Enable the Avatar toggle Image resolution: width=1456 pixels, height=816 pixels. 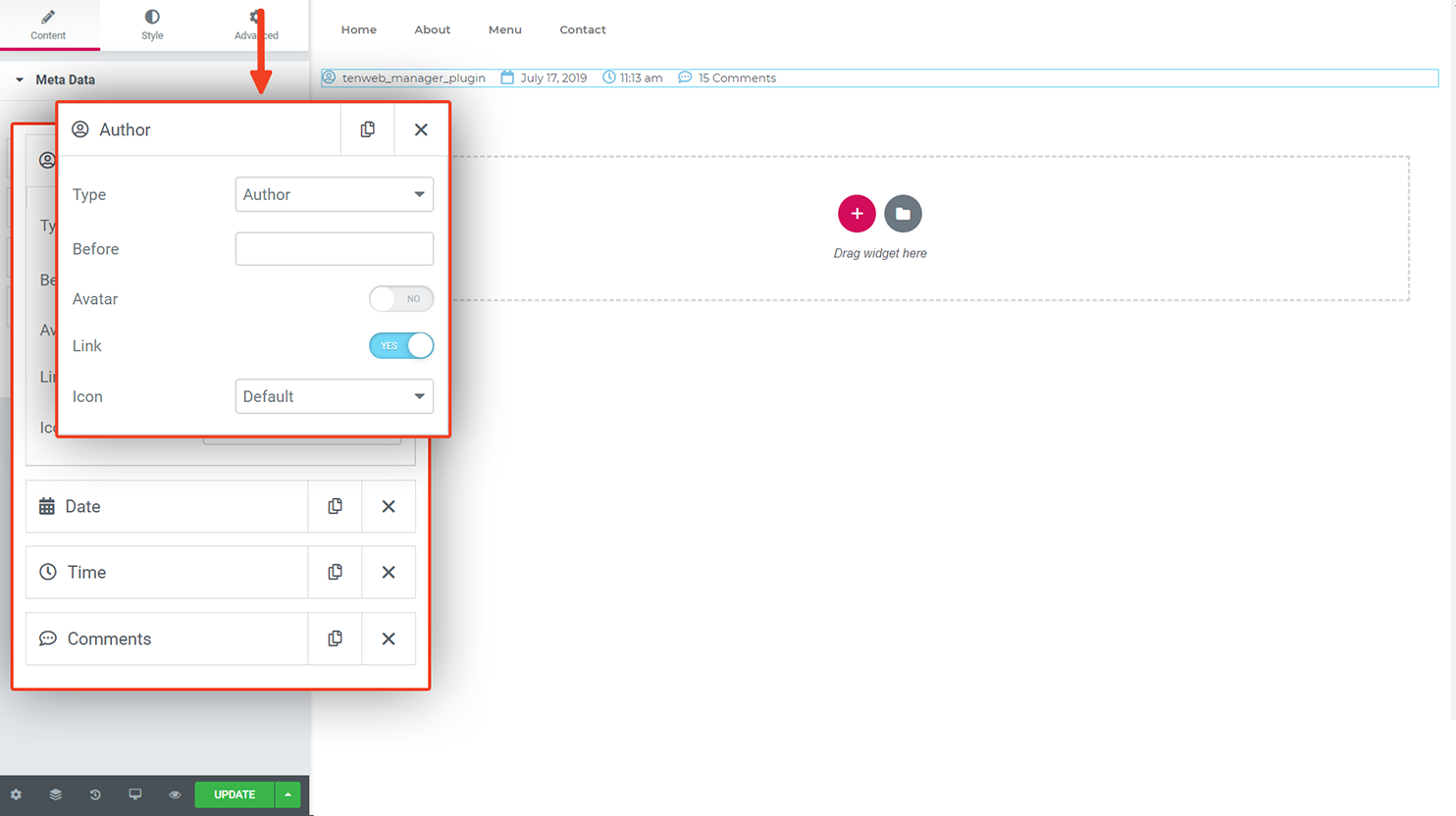[401, 299]
